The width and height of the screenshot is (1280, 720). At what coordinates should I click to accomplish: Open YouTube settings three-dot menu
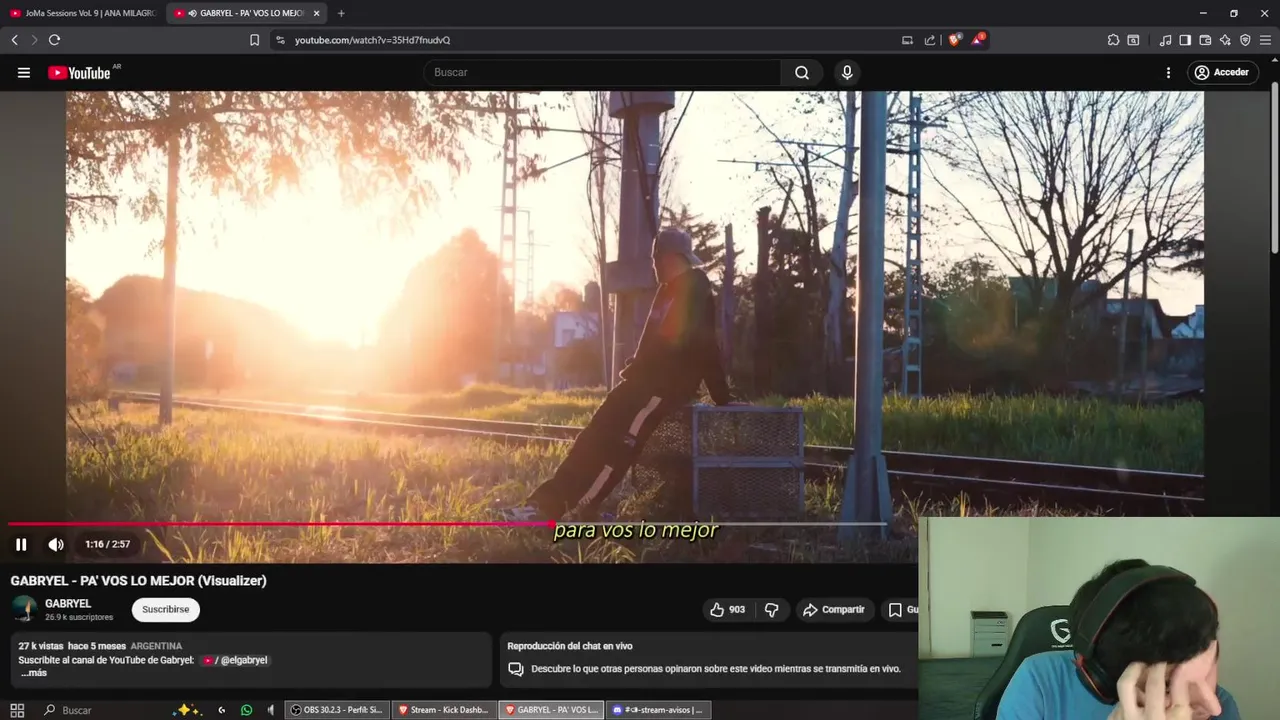tap(1168, 72)
